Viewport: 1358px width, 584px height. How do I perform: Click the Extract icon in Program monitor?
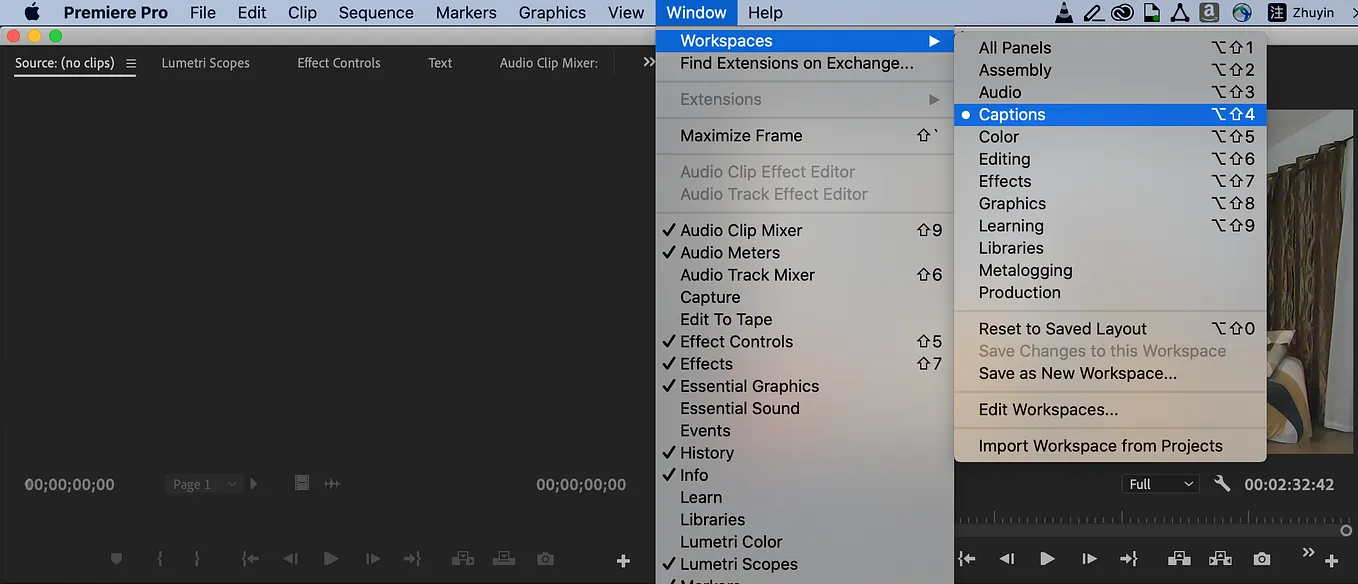(1221, 559)
